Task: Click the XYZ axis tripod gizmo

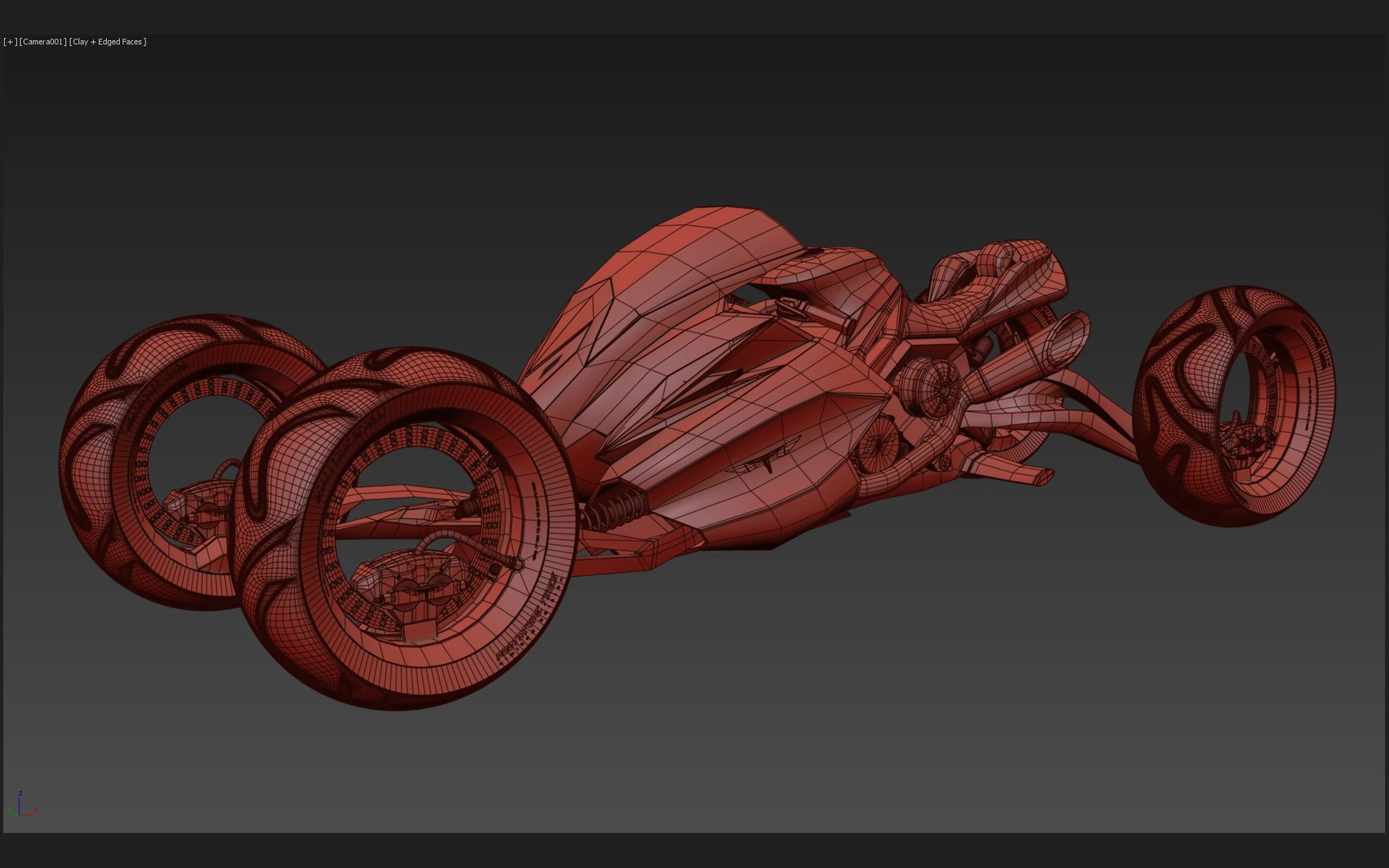Action: [22, 805]
